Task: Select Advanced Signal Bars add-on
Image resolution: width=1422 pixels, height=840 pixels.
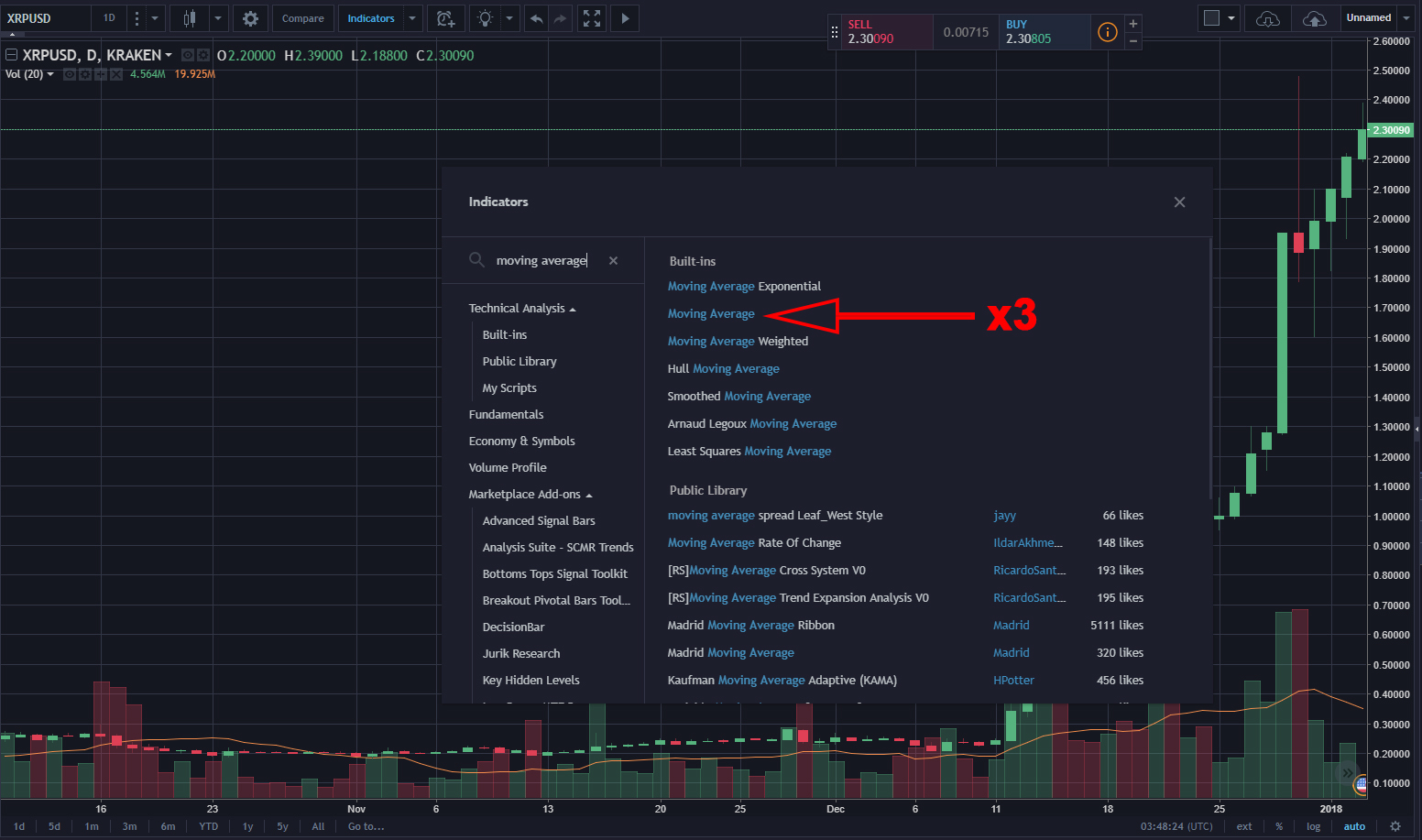Action: [539, 521]
